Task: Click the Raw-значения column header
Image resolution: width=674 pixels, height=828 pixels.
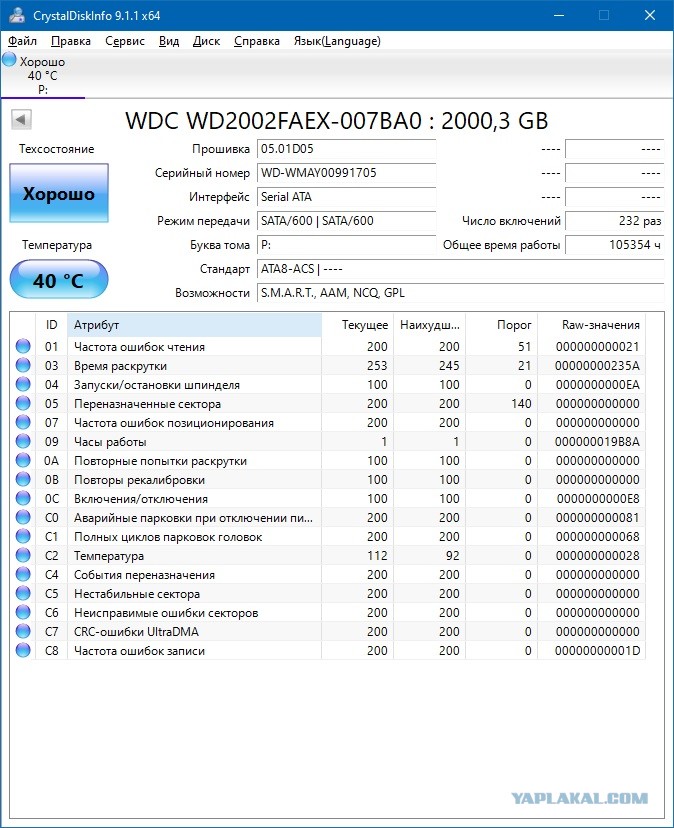Action: pos(591,325)
